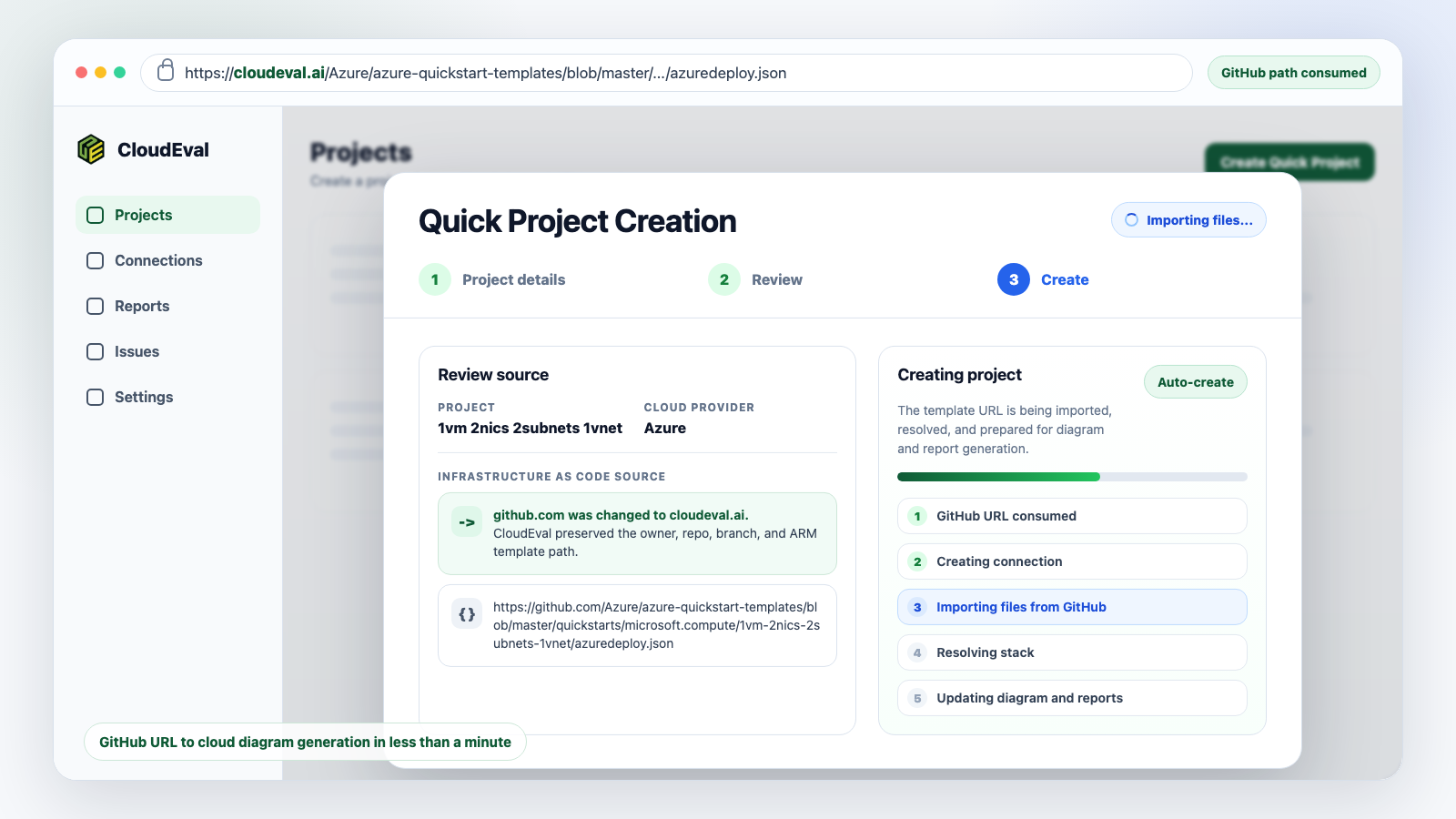Click the Settings sidebar square icon

click(x=95, y=397)
